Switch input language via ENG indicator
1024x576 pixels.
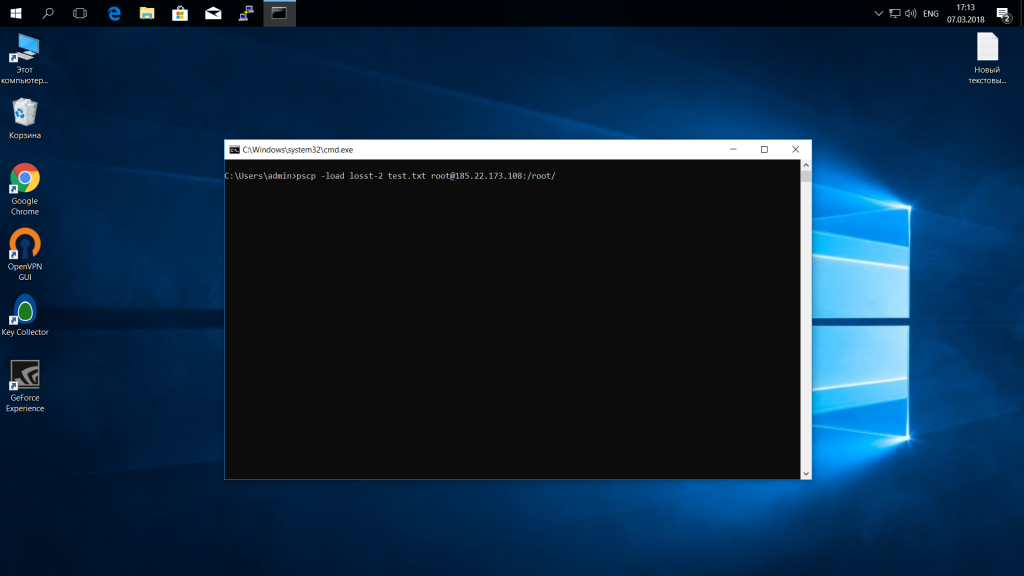click(930, 13)
